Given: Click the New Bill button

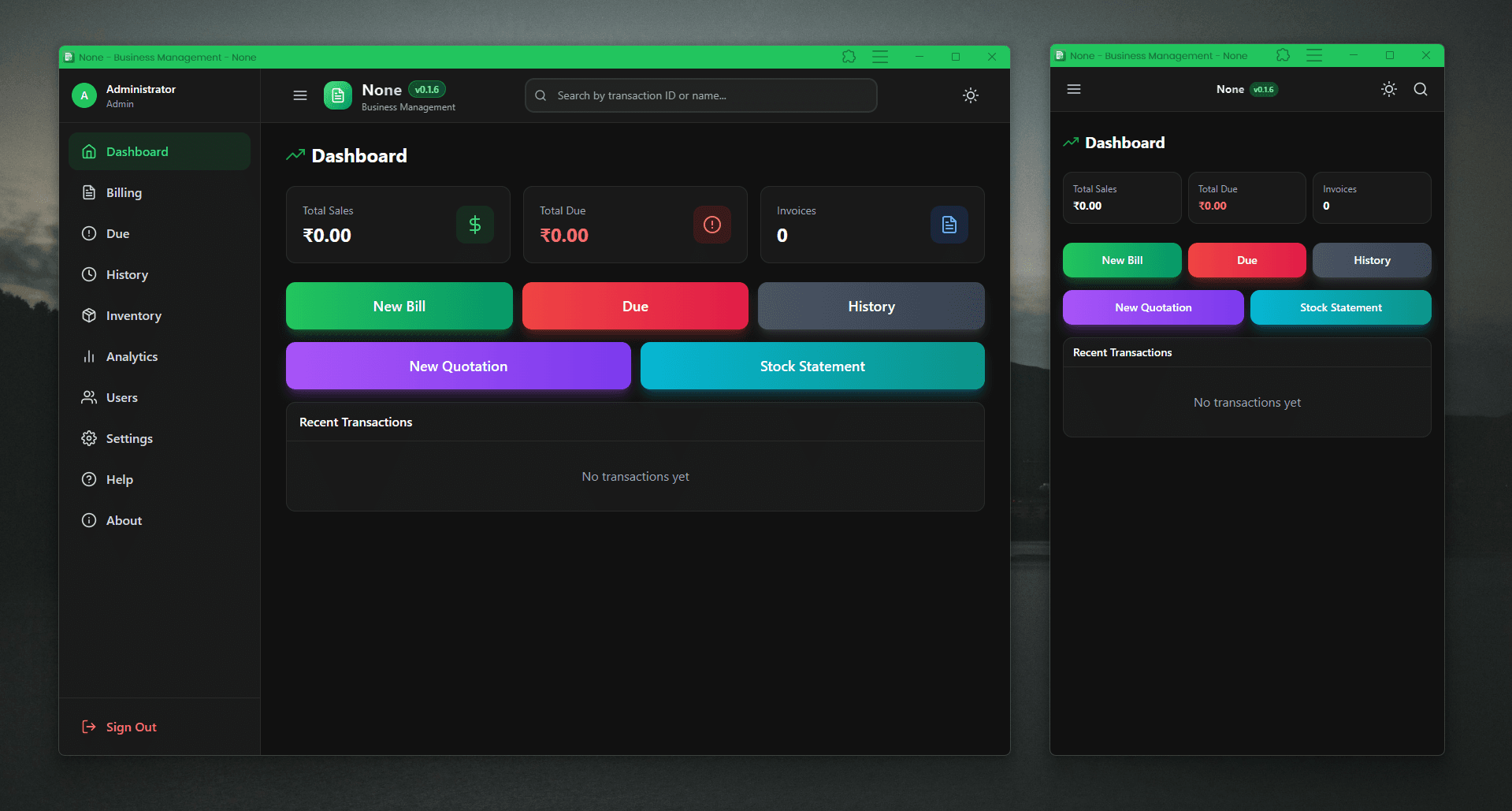Looking at the screenshot, I should 399,306.
